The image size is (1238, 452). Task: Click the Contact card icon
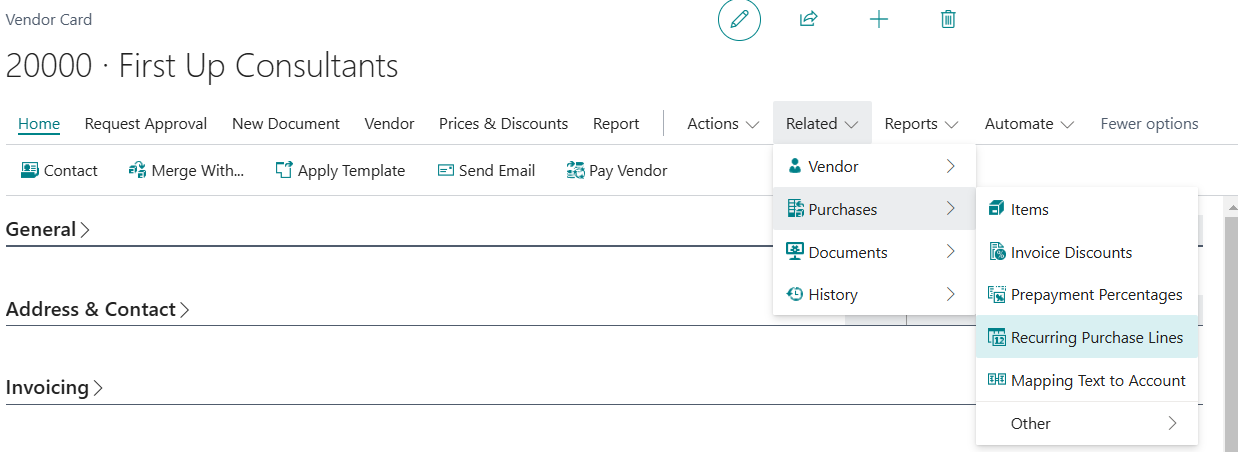click(x=29, y=170)
